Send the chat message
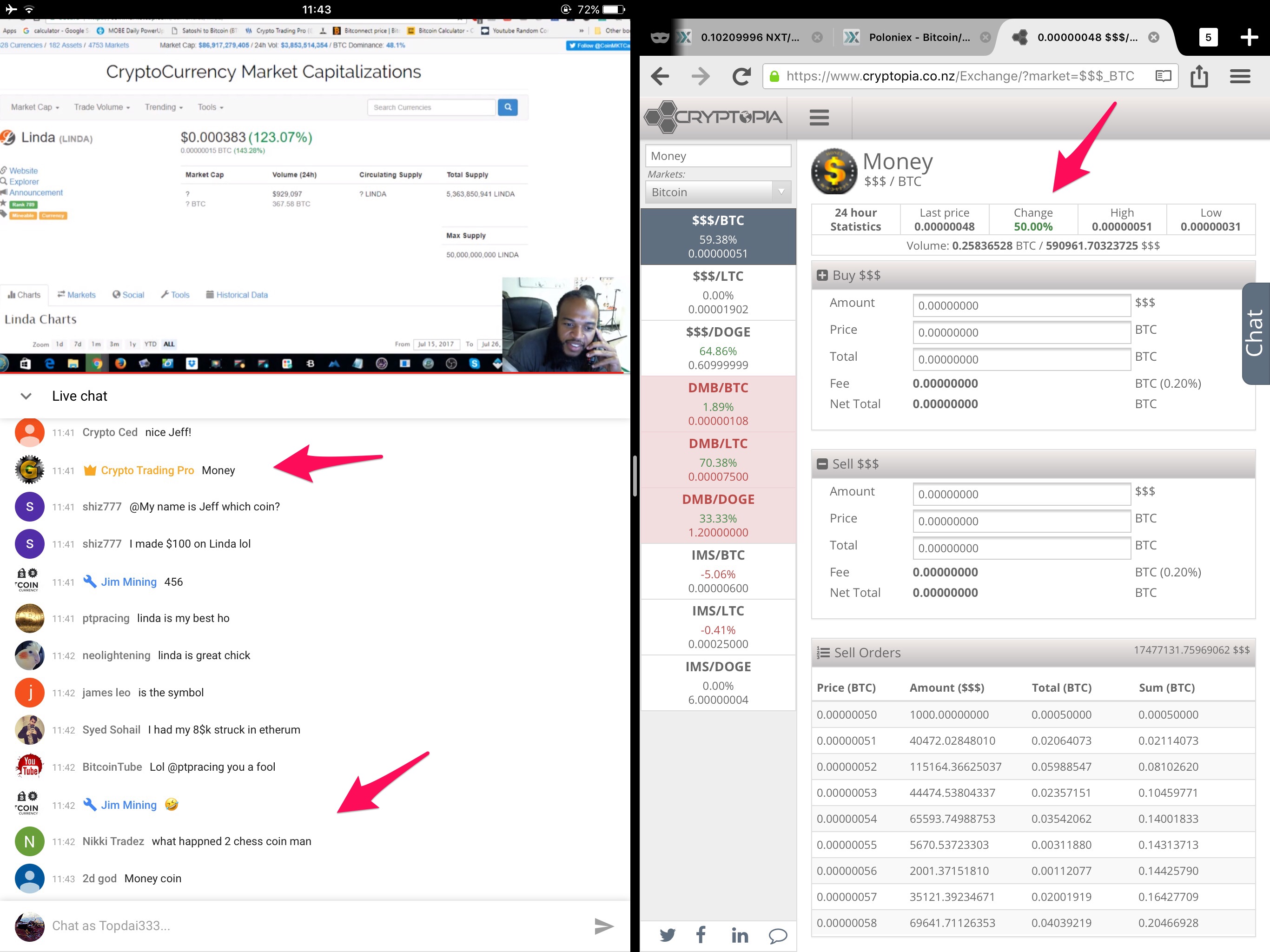This screenshot has height=952, width=1270. [x=603, y=926]
